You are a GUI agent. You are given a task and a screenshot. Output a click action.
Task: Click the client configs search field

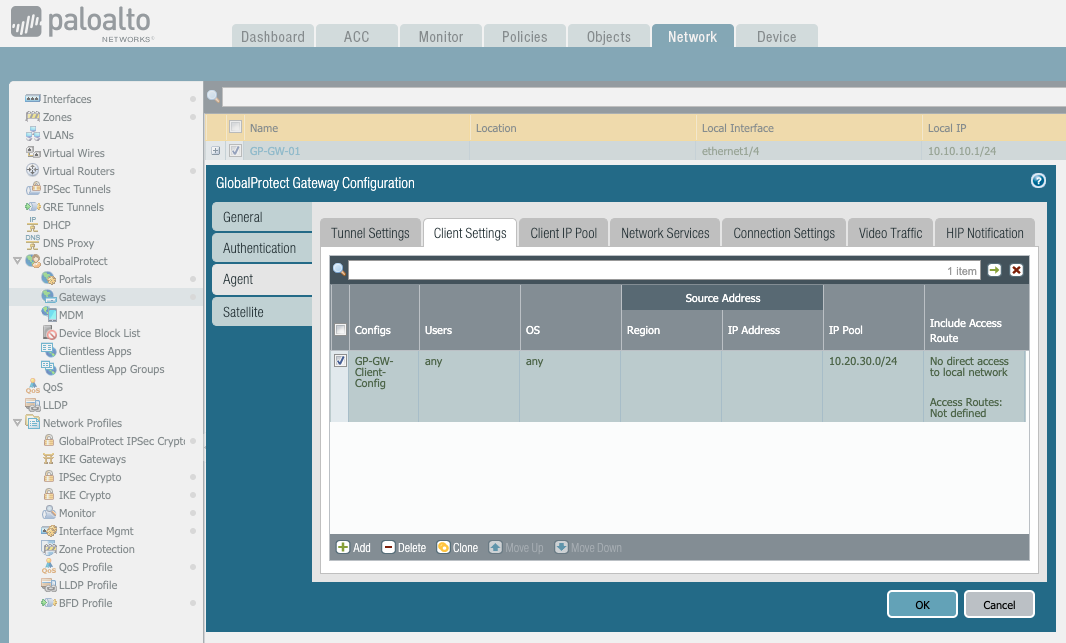tap(650, 270)
